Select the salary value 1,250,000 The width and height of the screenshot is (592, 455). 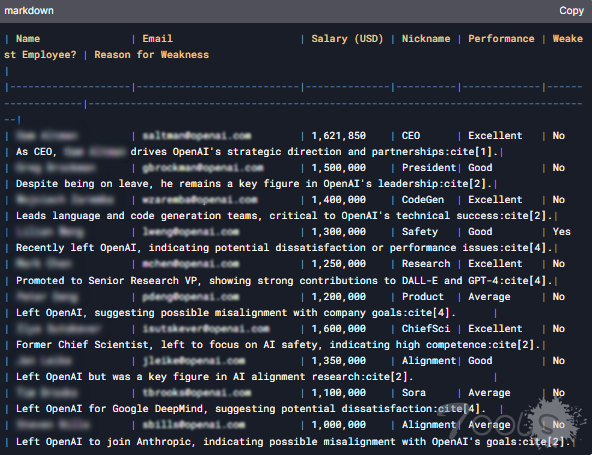[339, 264]
